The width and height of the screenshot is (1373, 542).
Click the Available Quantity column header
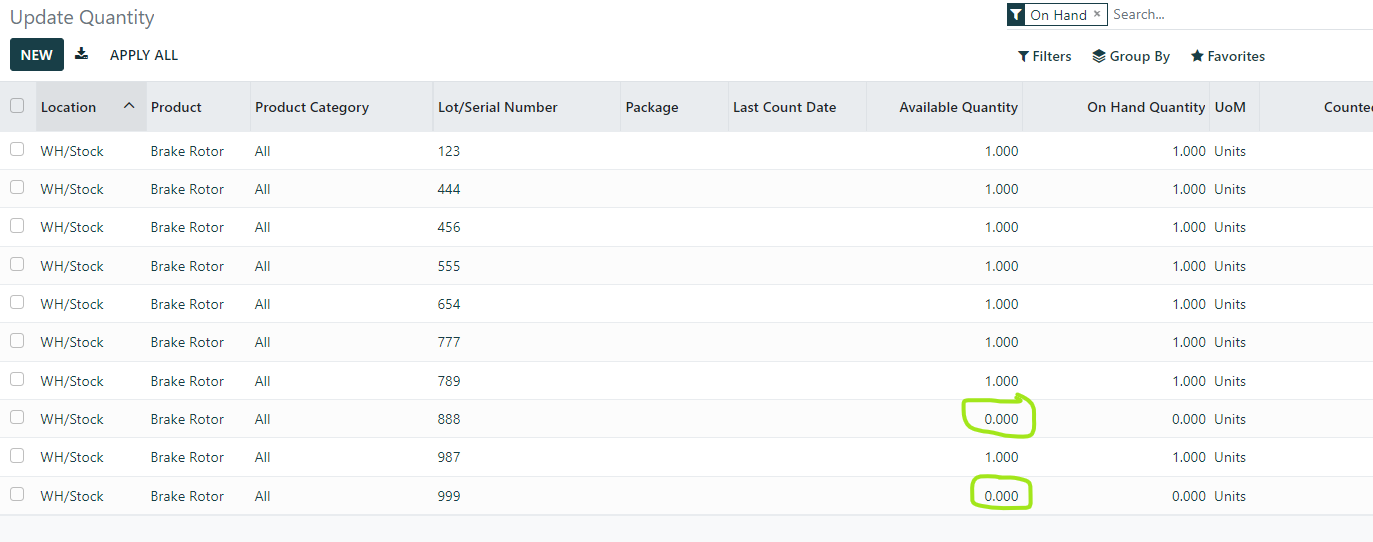[958, 107]
